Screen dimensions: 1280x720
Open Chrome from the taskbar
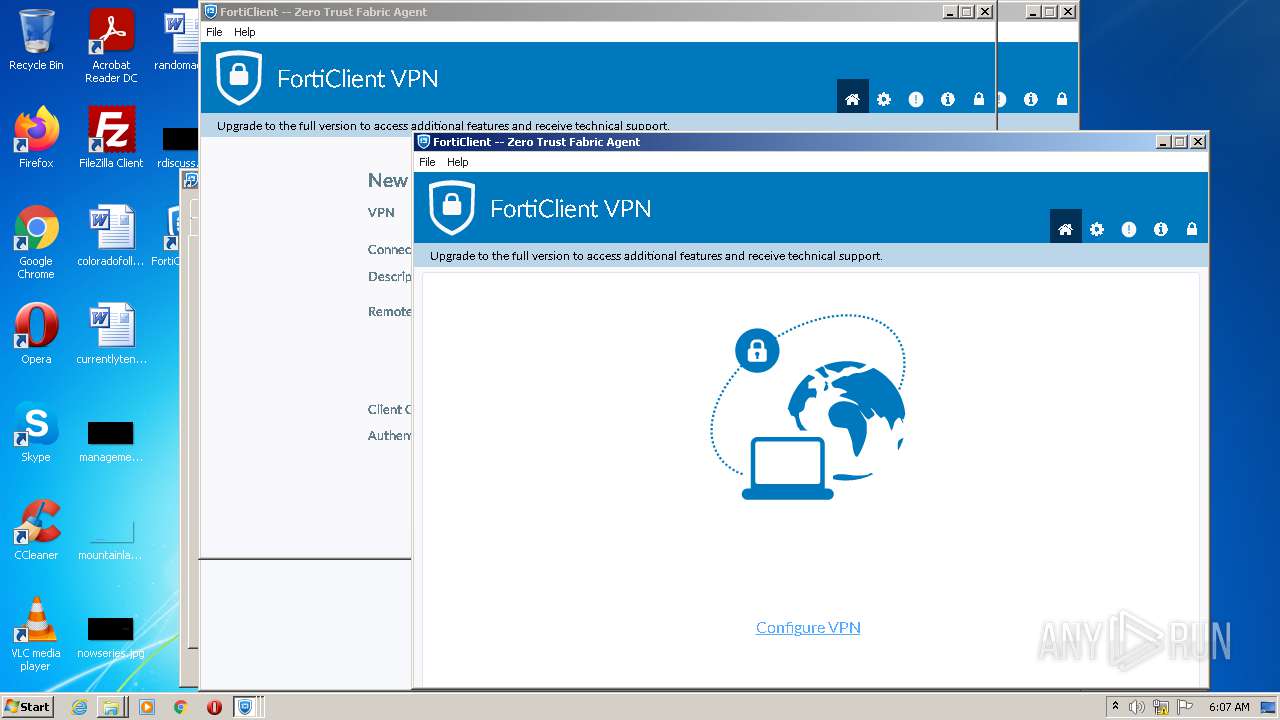tap(180, 707)
